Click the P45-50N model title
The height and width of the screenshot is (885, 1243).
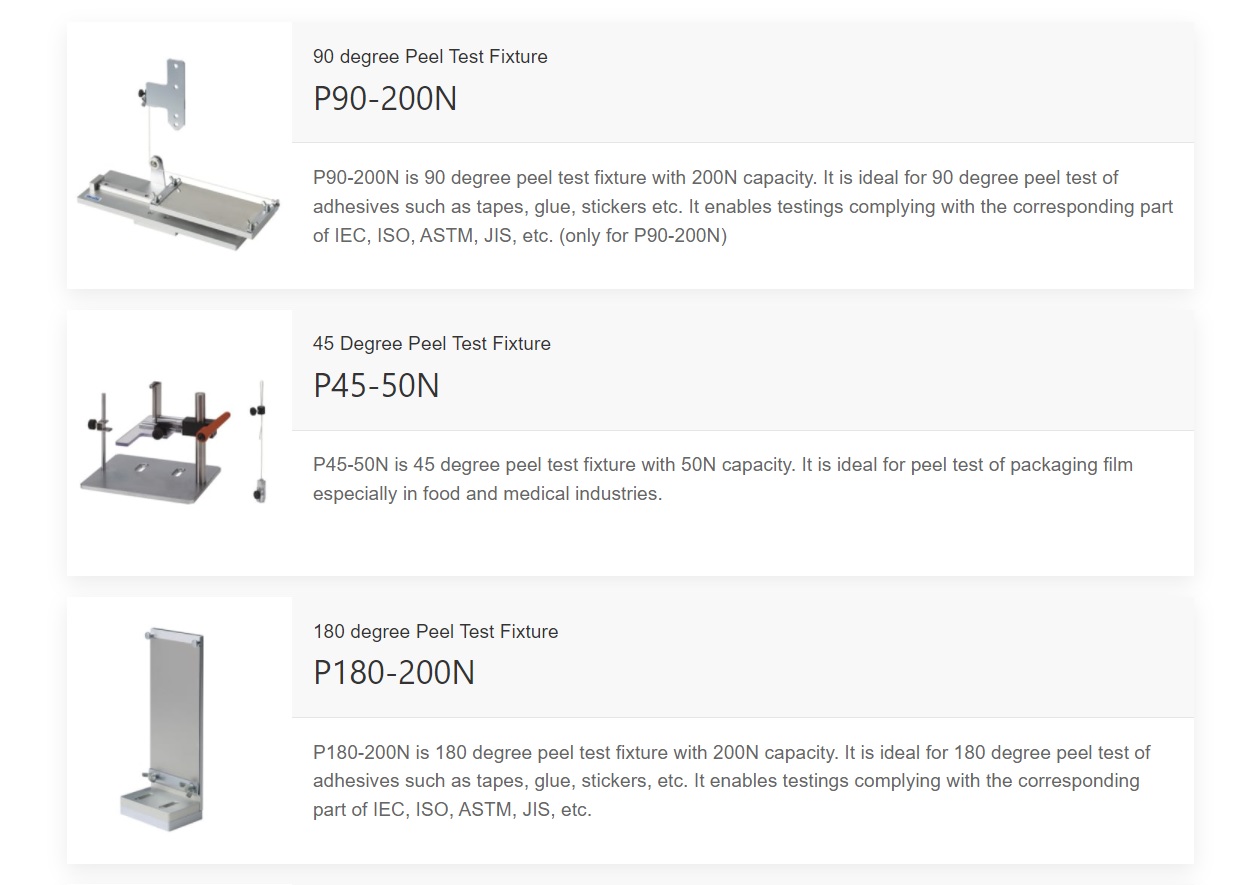(x=376, y=386)
